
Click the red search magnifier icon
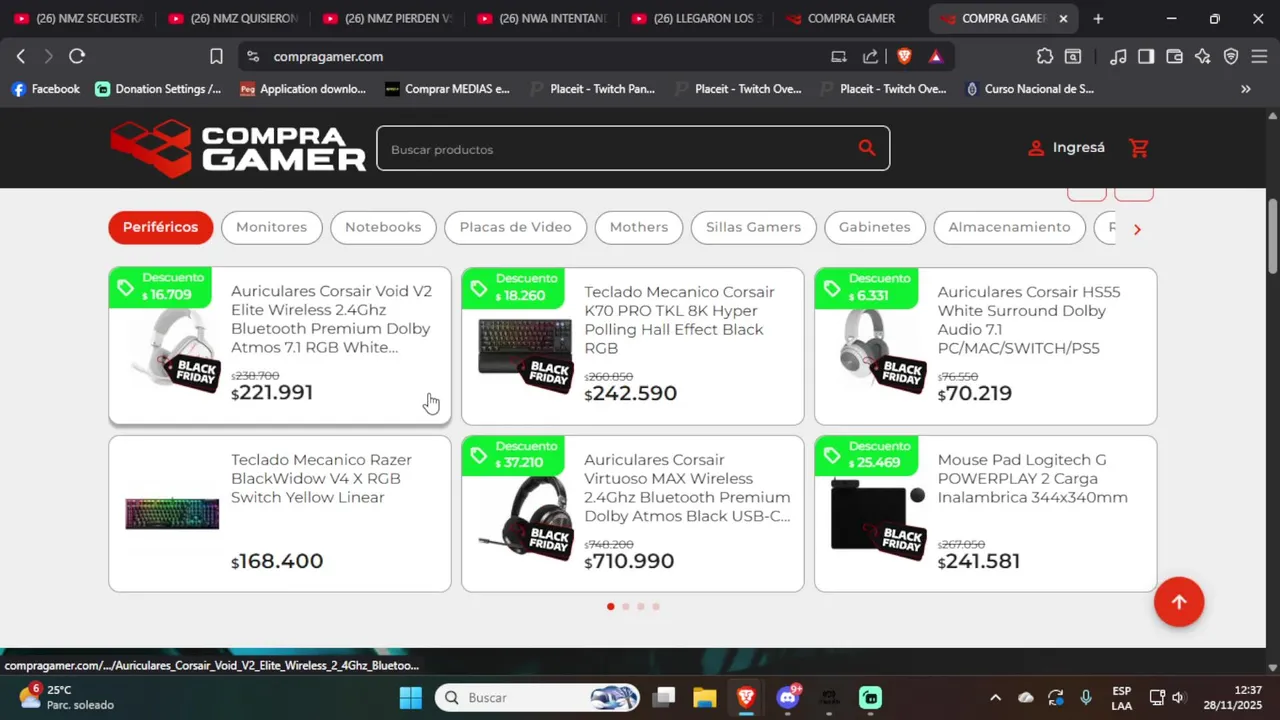point(867,148)
